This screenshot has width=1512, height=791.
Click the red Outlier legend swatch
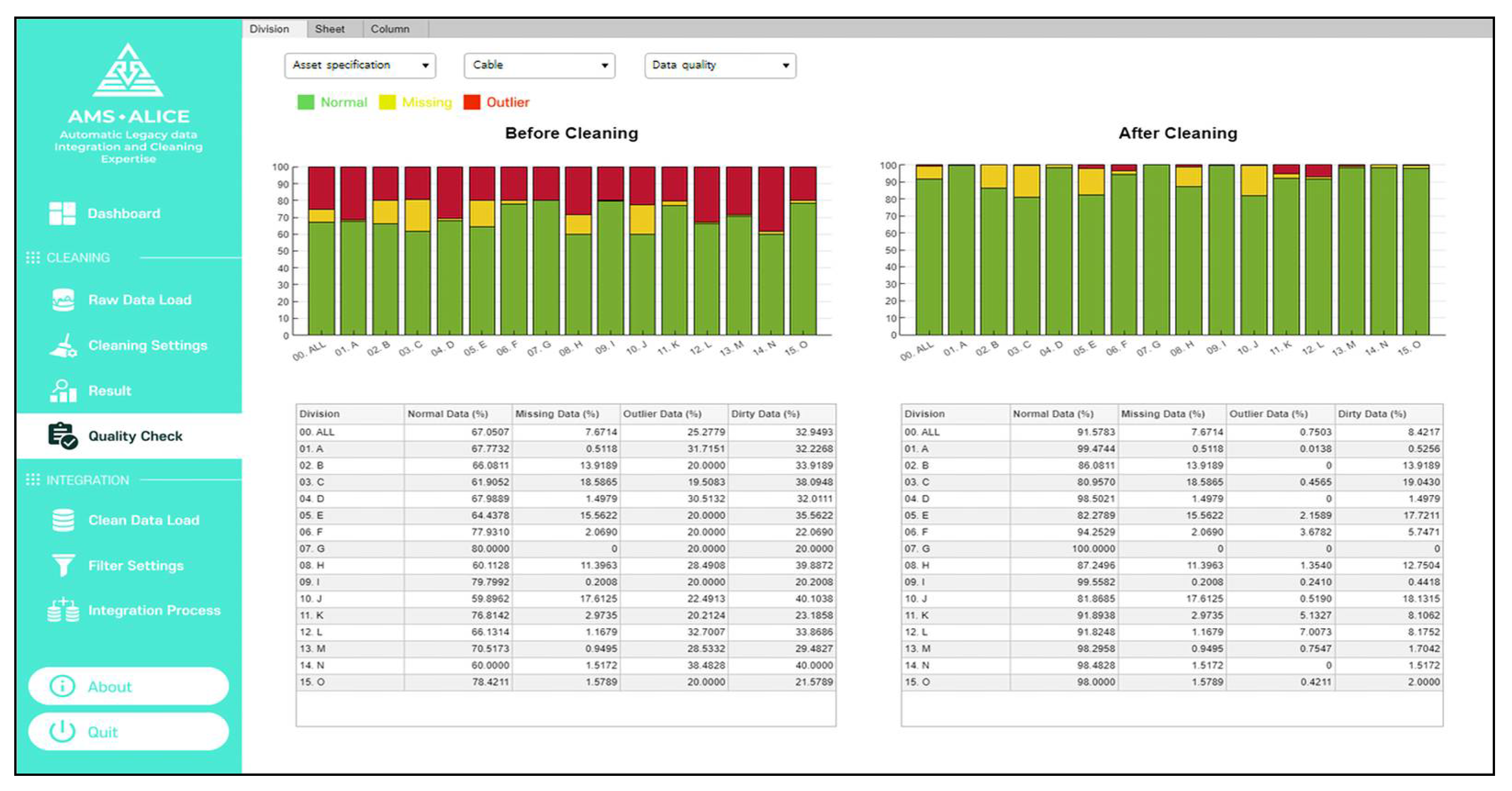click(471, 102)
